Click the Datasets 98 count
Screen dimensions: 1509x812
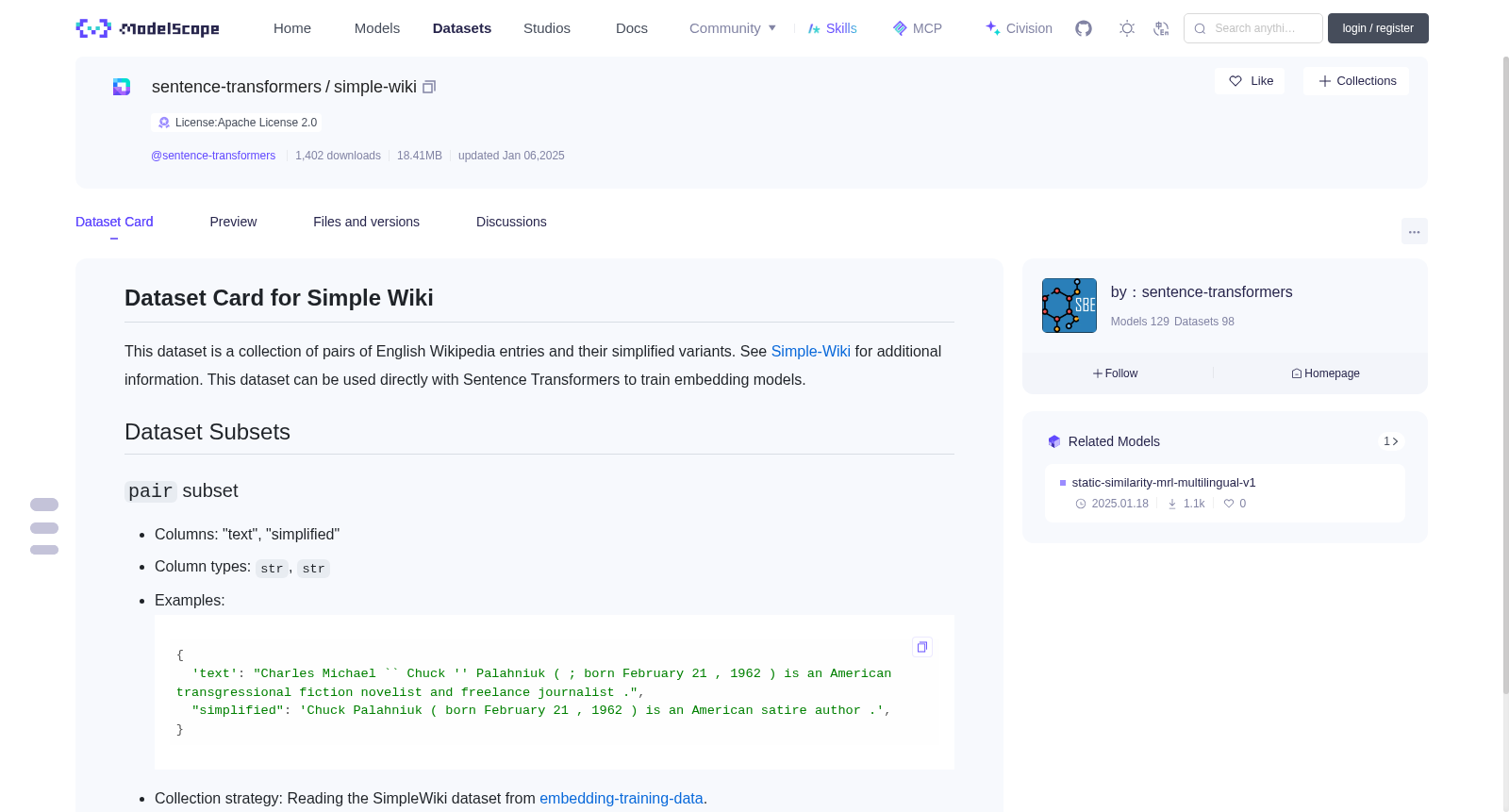(x=1204, y=322)
